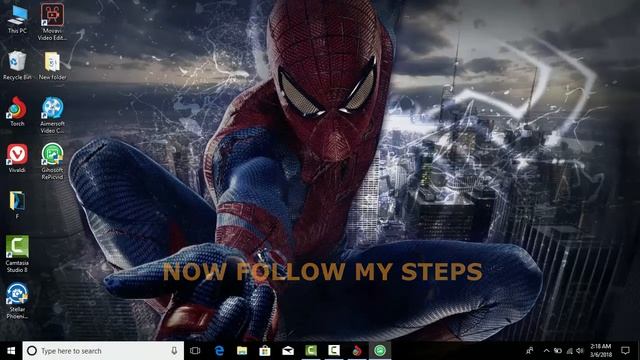Open the Recycle Bin
This screenshot has height=360, width=640.
pos(17,65)
